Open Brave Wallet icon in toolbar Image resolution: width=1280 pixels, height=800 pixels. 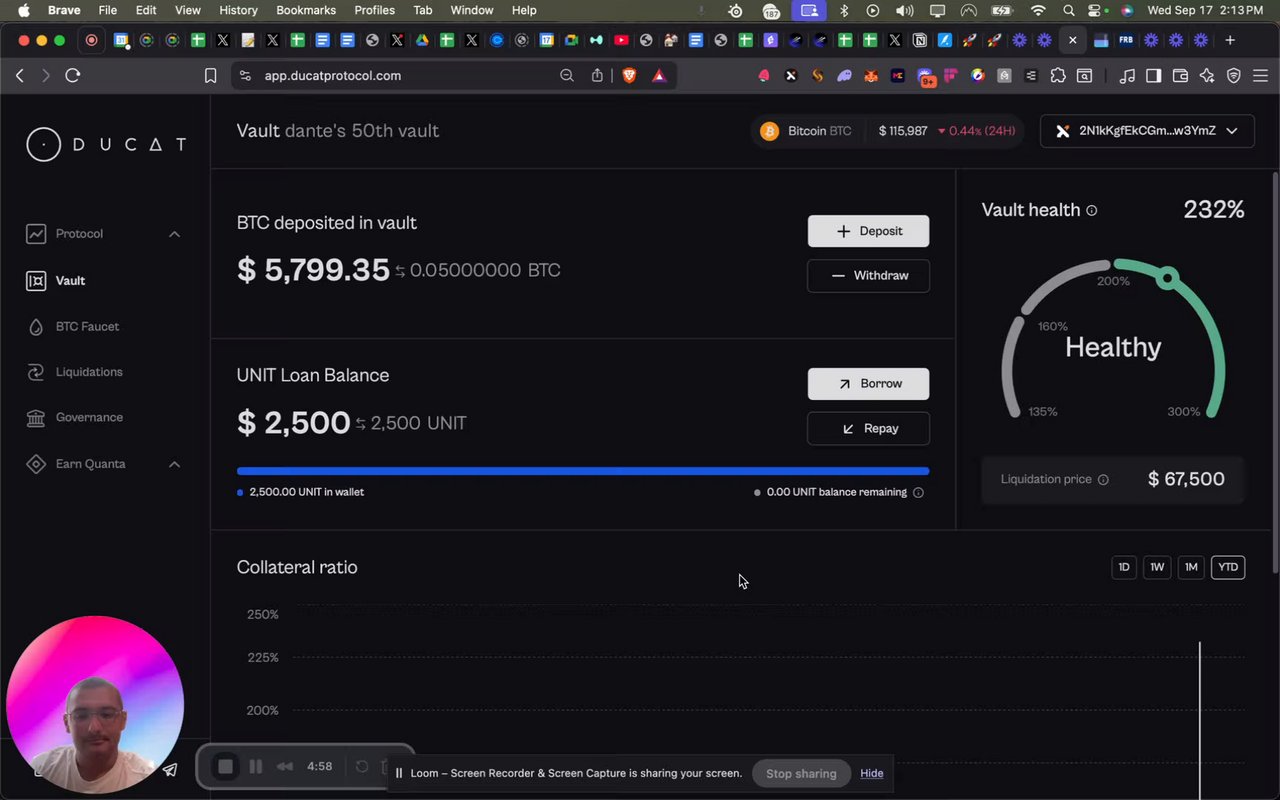click(x=1180, y=75)
